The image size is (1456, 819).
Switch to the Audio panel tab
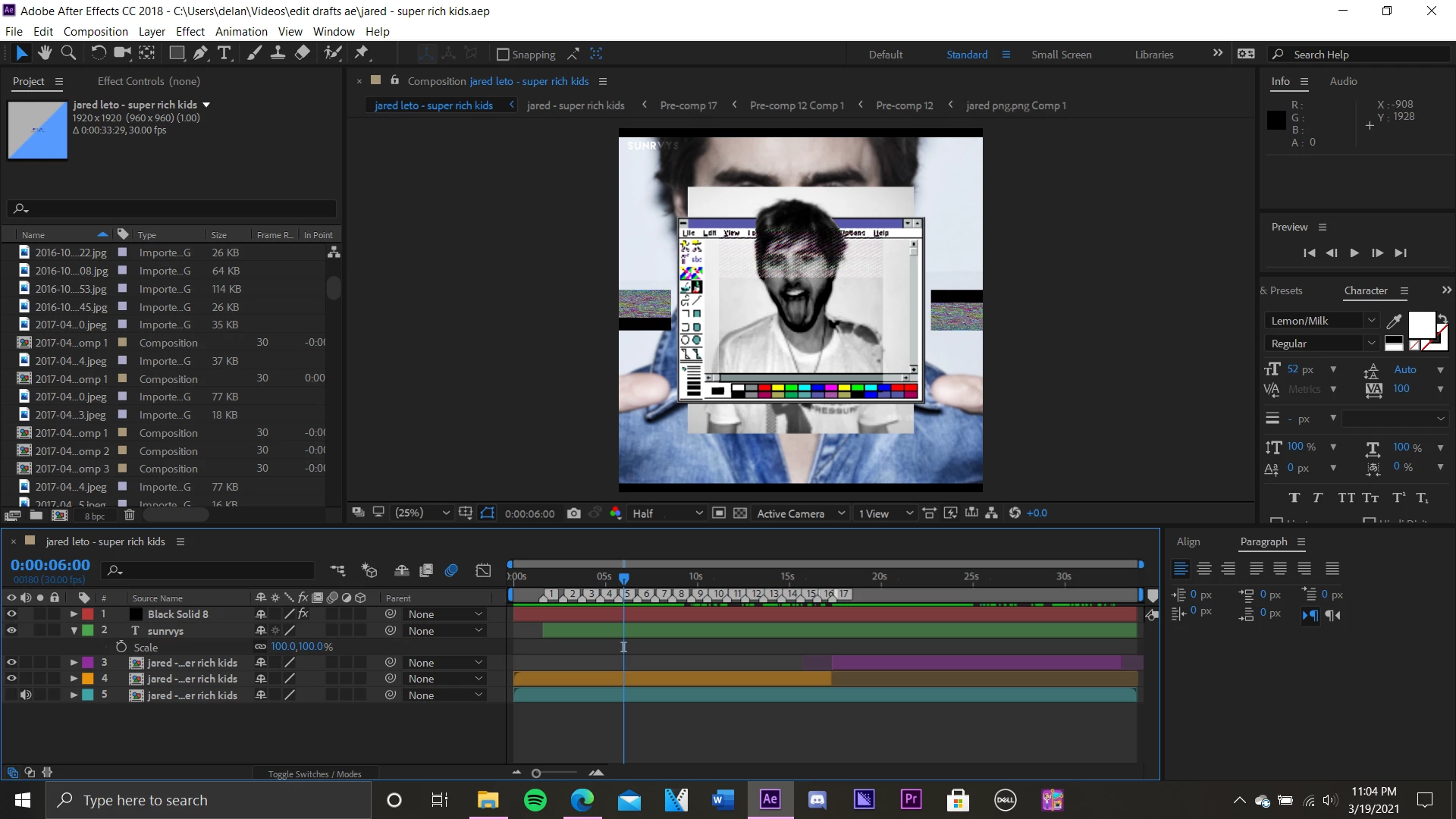coord(1343,81)
